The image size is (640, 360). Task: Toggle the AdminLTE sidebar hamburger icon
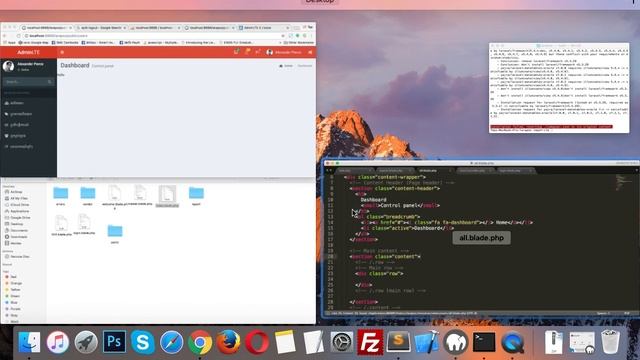62,52
